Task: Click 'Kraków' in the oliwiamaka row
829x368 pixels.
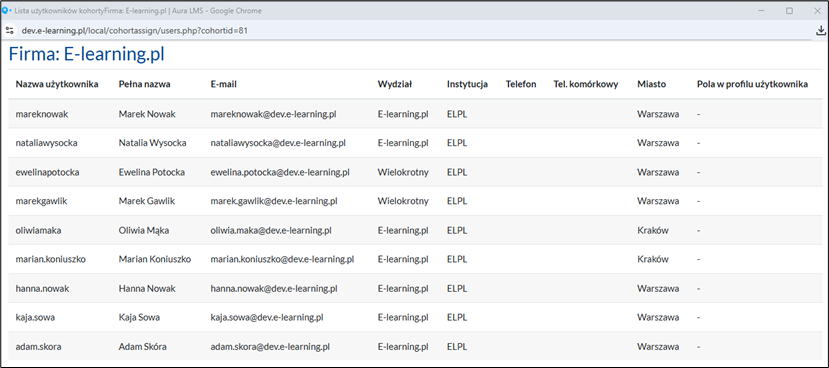Action: click(653, 230)
